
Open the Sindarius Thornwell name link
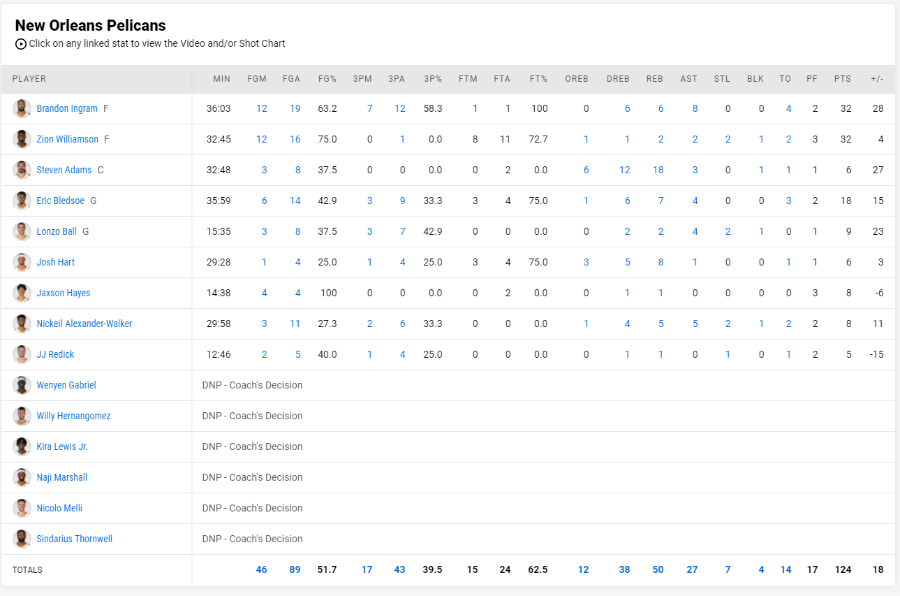(x=75, y=539)
